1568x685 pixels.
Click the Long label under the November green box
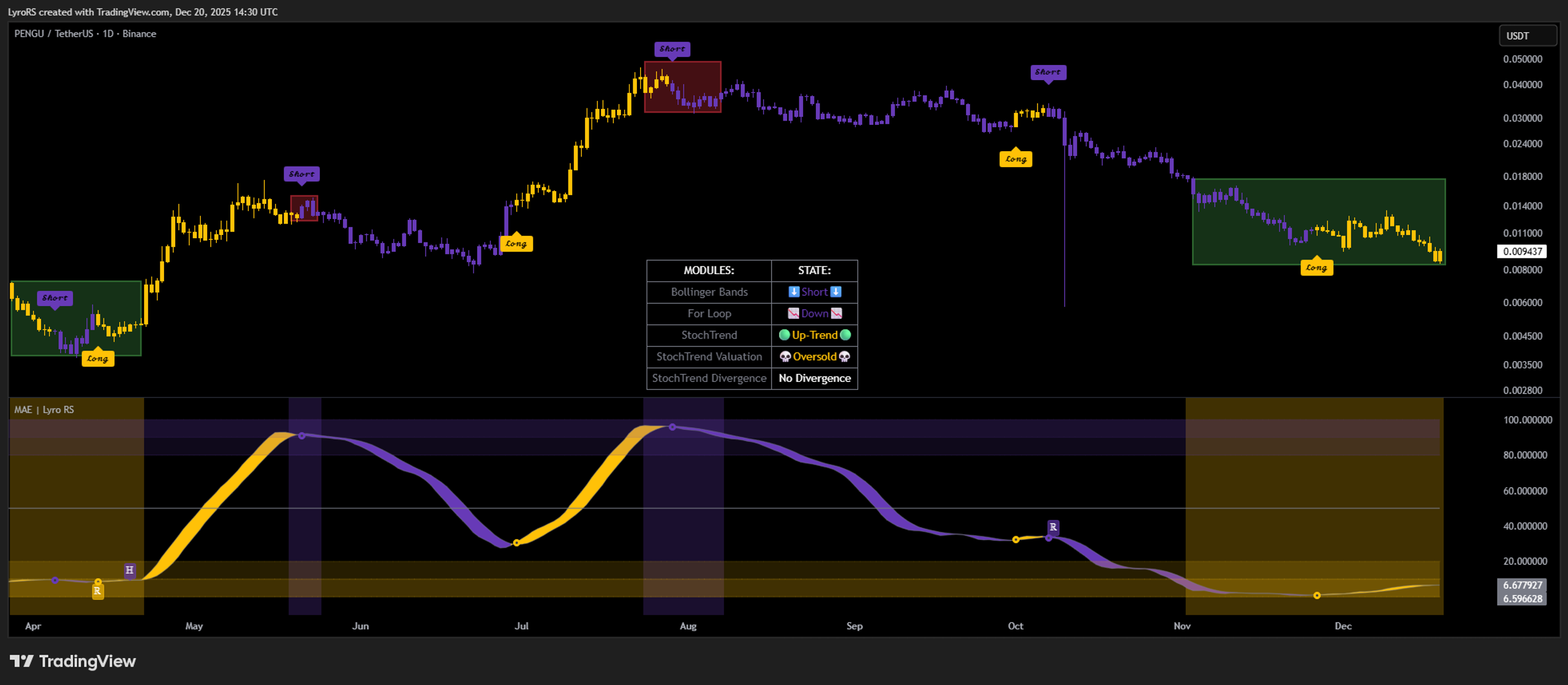pyautogui.click(x=1317, y=268)
